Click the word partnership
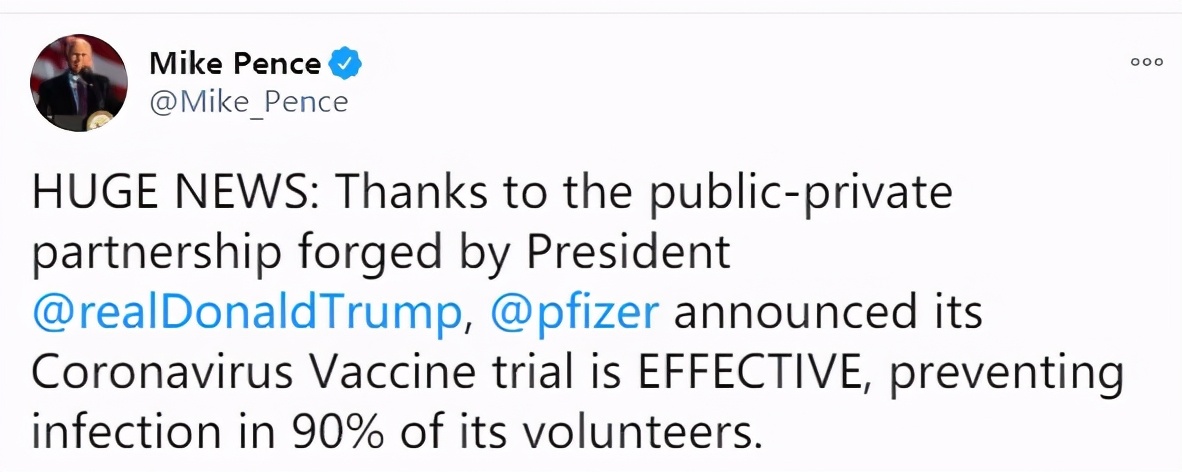The image size is (1182, 472). 155,253
